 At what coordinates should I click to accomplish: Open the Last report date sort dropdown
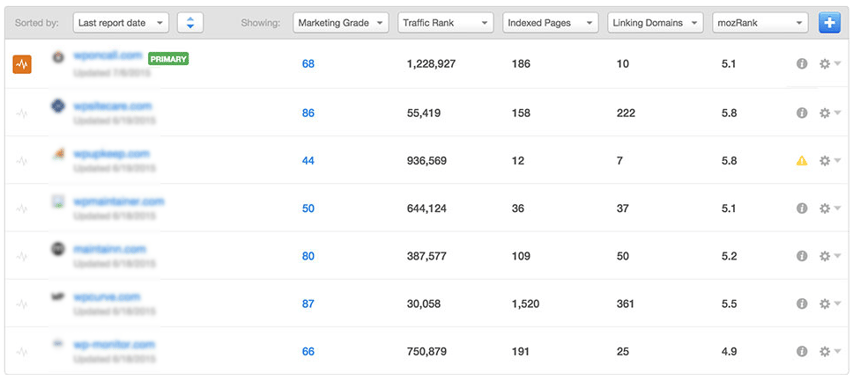tap(121, 23)
